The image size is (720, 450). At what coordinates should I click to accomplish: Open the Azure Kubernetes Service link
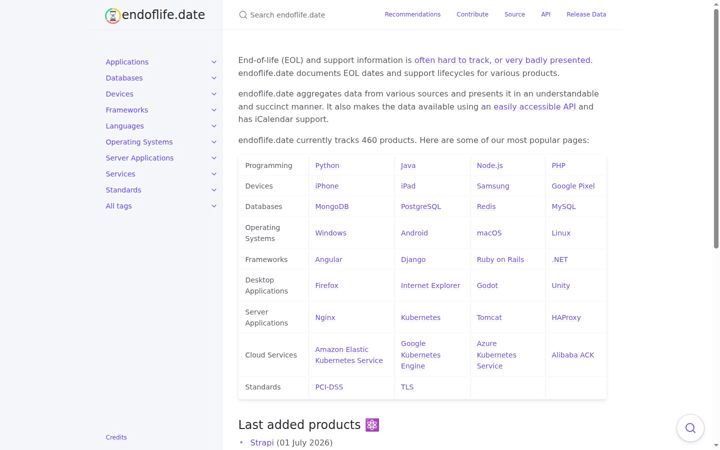496,355
